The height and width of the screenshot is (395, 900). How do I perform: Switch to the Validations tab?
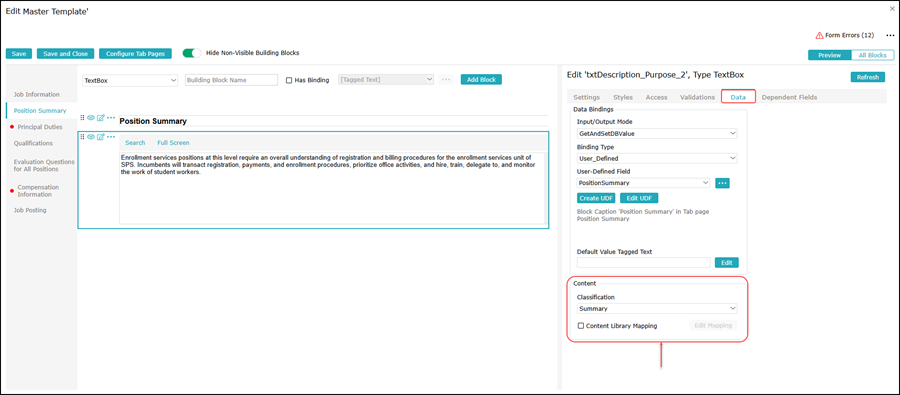[x=697, y=97]
